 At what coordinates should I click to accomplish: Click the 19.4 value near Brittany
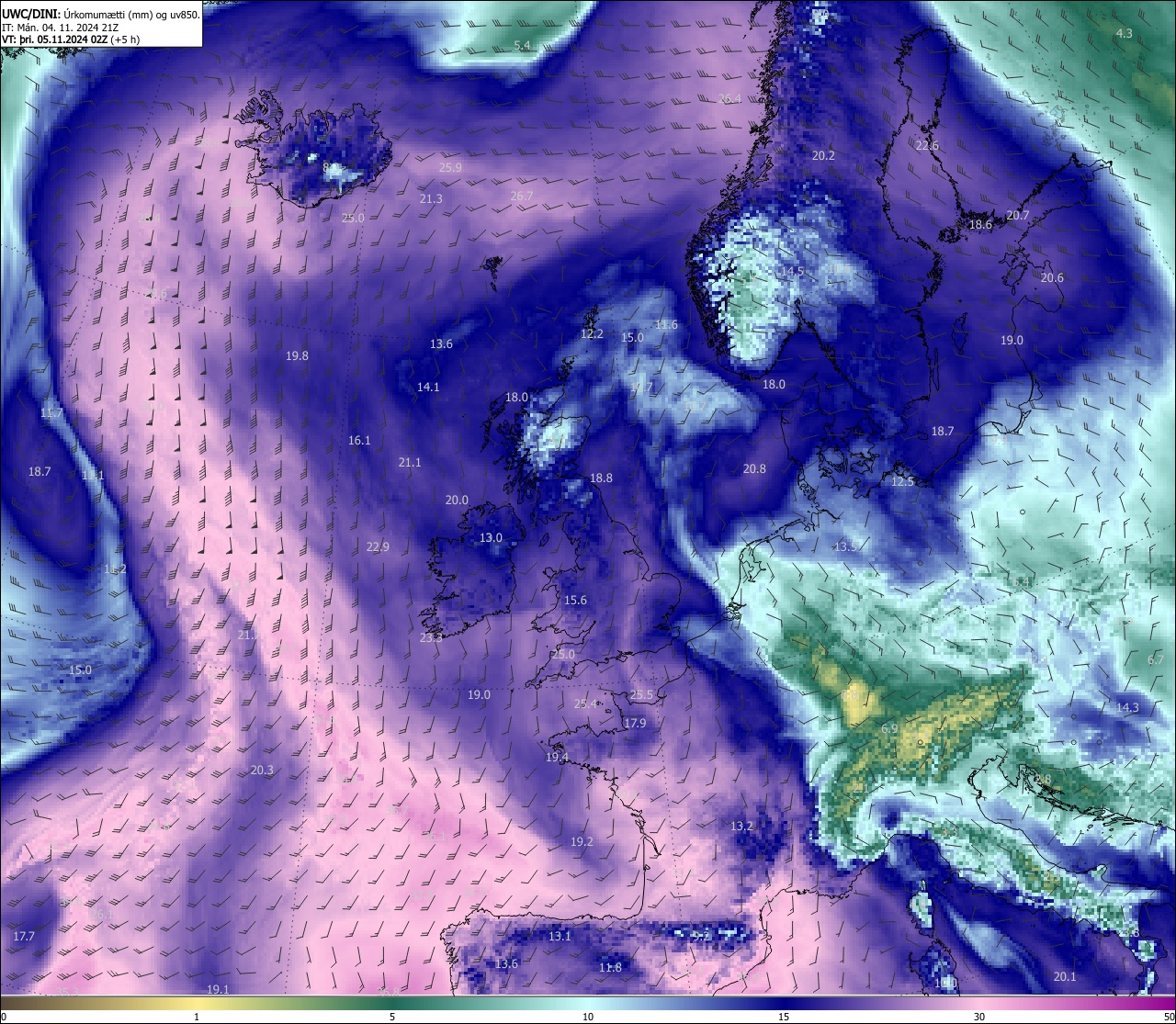tap(557, 758)
